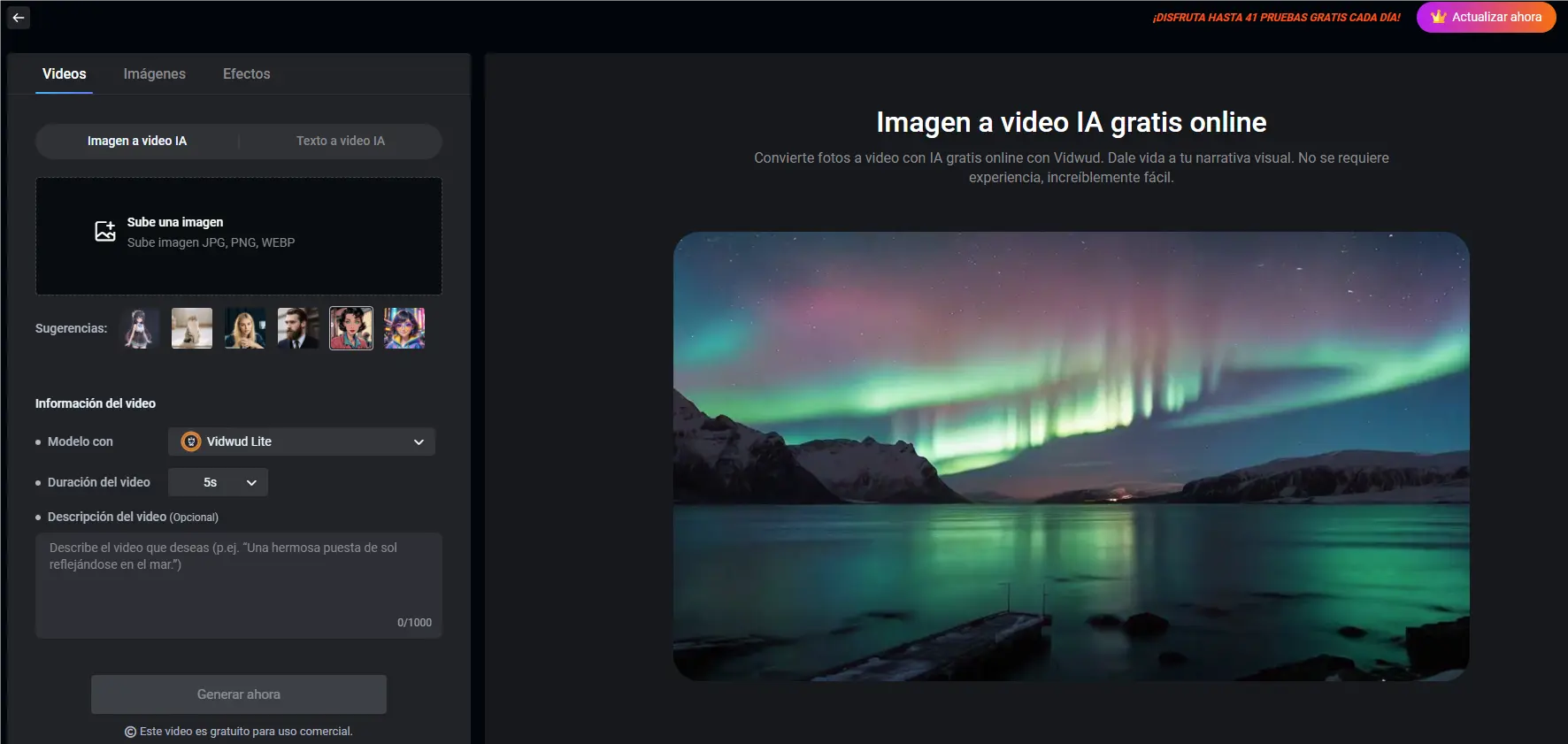Select the Texto a video IA mode
Image resolution: width=1568 pixels, height=744 pixels.
tap(341, 141)
